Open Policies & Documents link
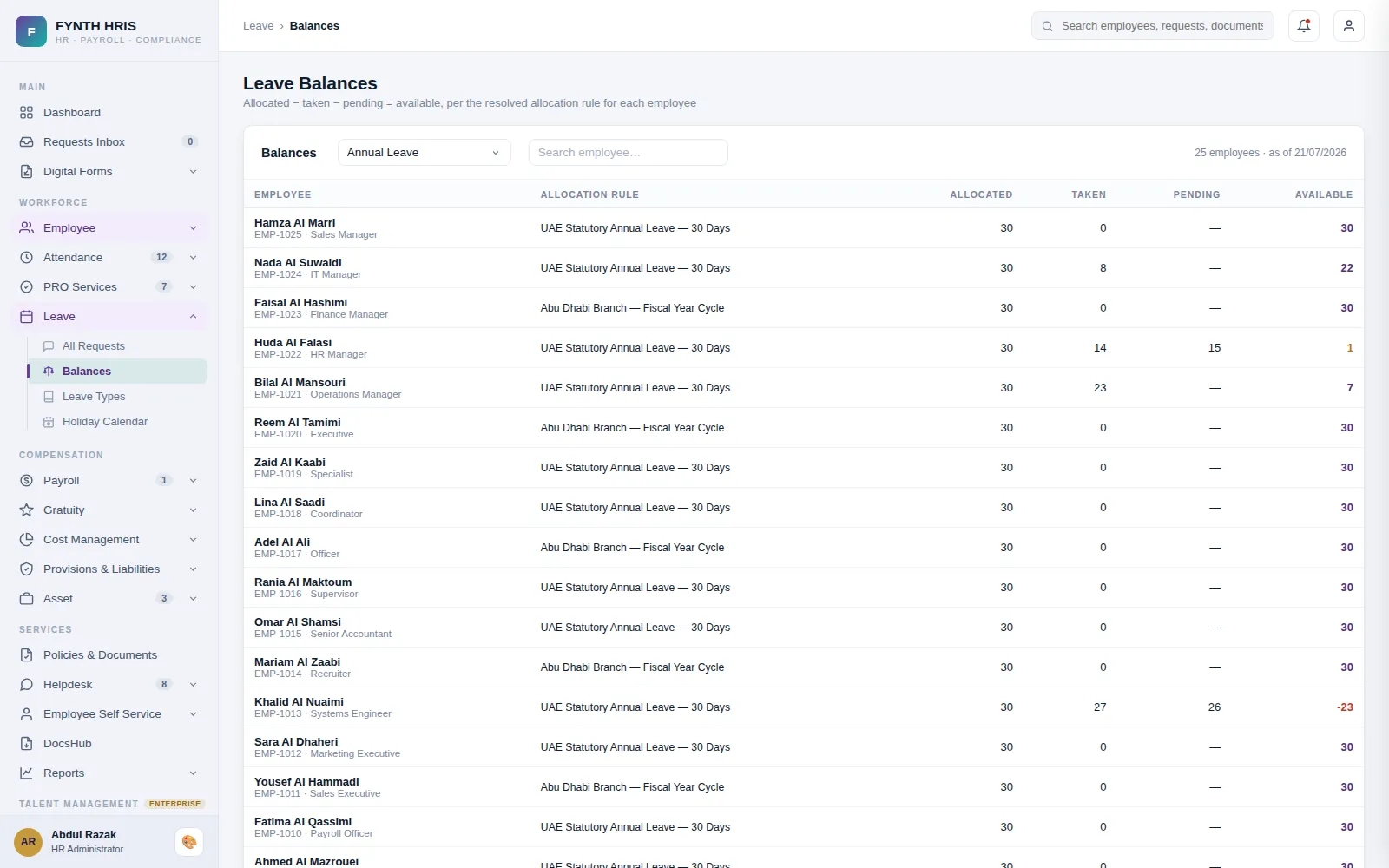 pos(109,655)
